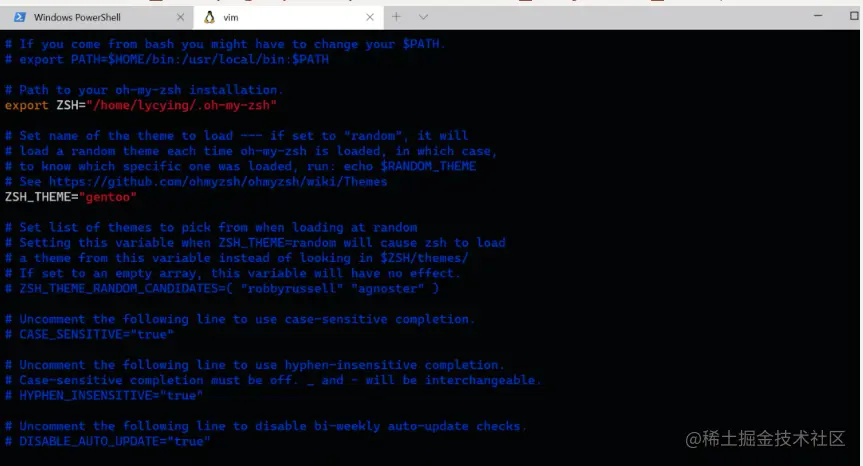This screenshot has height=466, width=863.
Task: Minimize the terminal window
Action: click(818, 16)
